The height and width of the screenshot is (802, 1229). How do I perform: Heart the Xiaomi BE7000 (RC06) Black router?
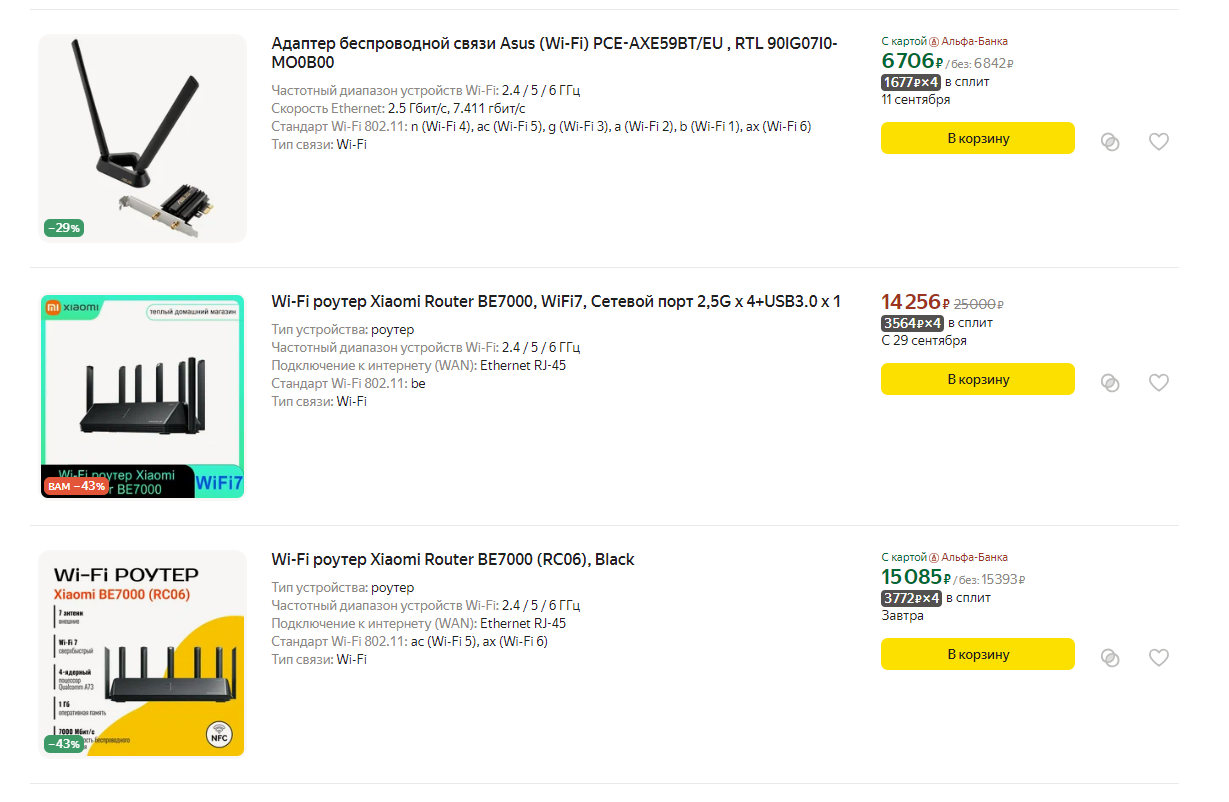click(x=1158, y=657)
